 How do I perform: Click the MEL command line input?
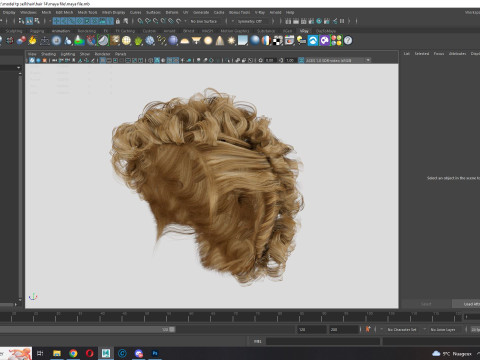[x=323, y=341]
